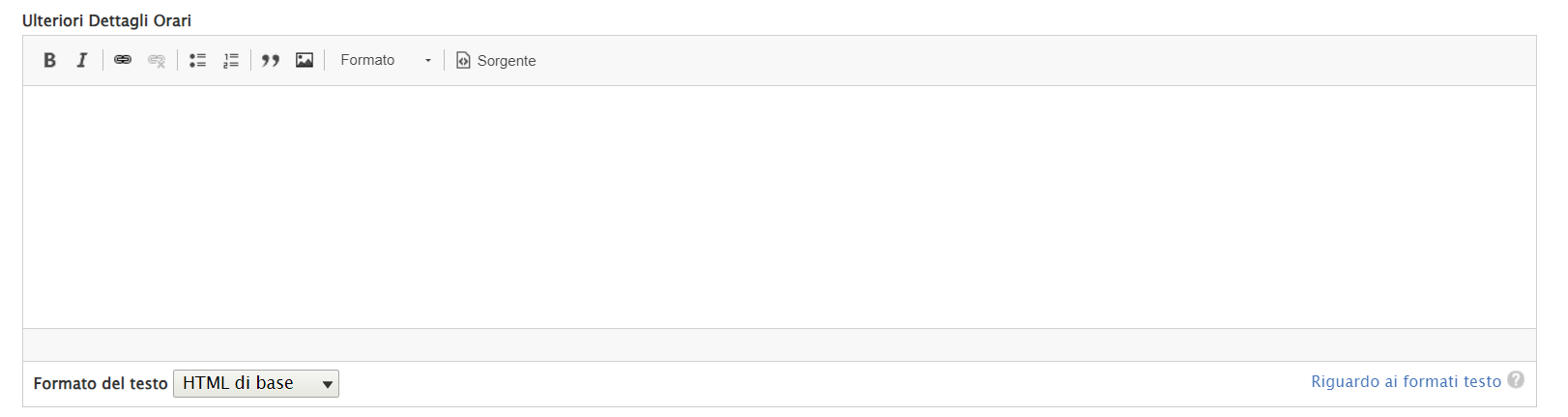Image resolution: width=1568 pixels, height=417 pixels.
Task: Click the Ulteriori Dettagli Orari field label
Action: tap(107, 20)
